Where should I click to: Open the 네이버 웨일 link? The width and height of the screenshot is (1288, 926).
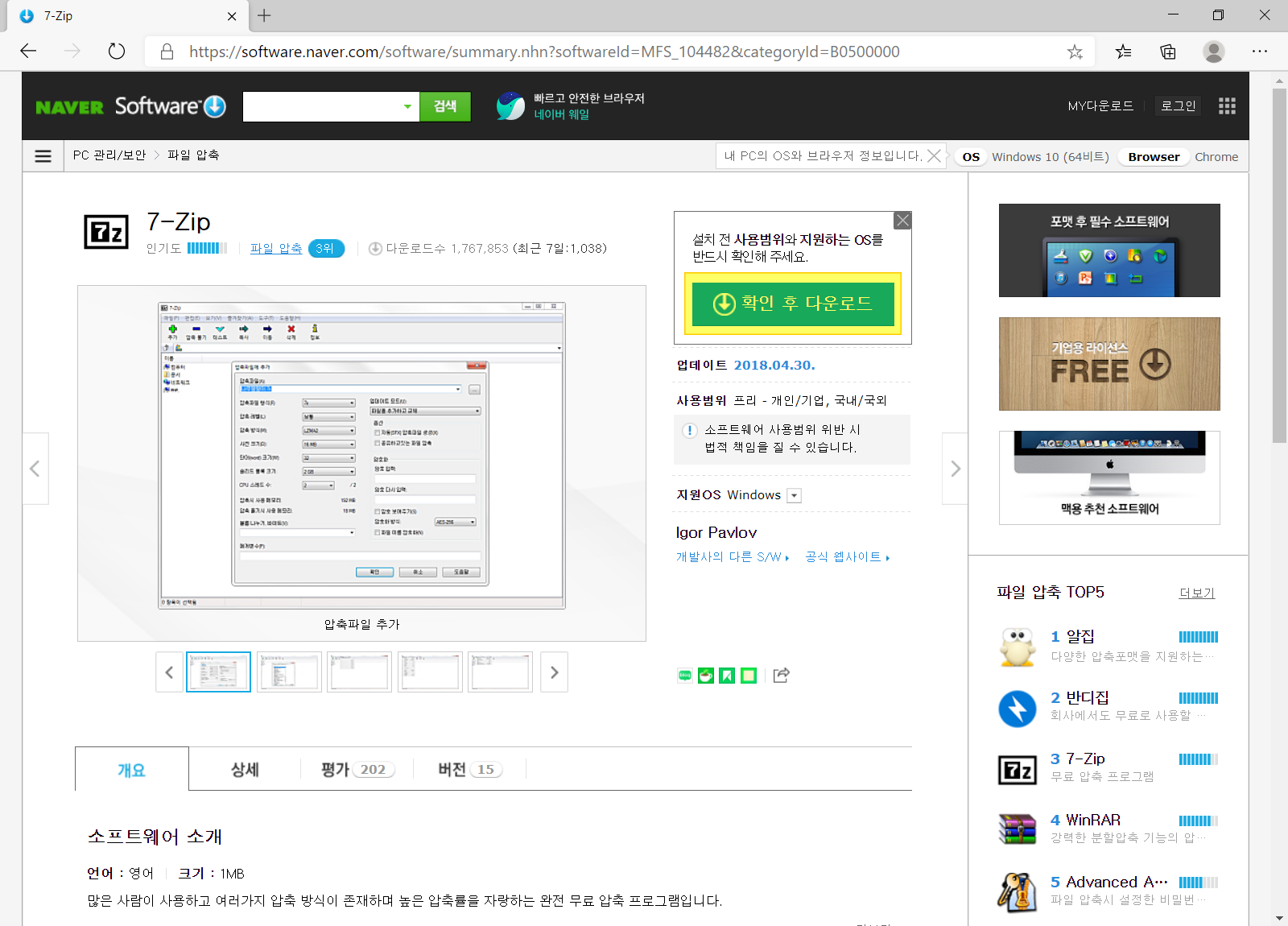(x=562, y=114)
